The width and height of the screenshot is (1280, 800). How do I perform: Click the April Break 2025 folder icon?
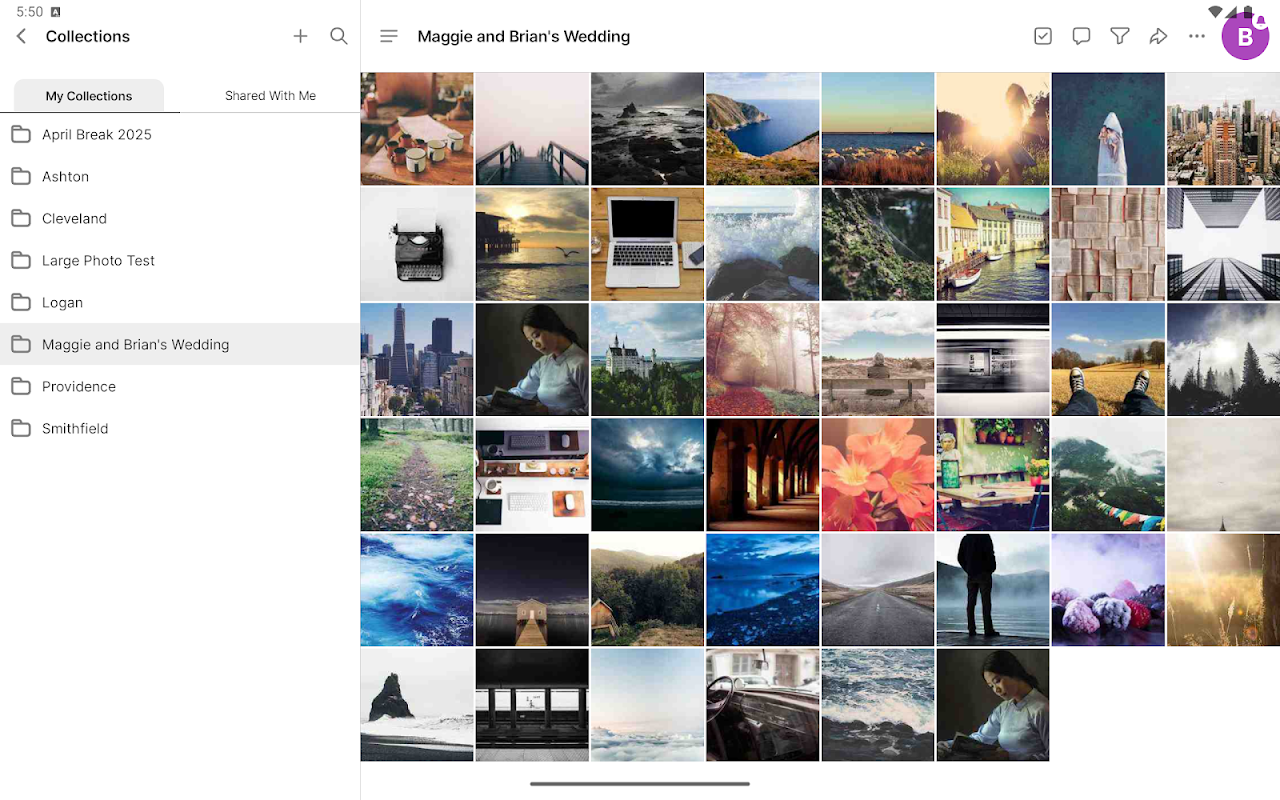(x=21, y=134)
